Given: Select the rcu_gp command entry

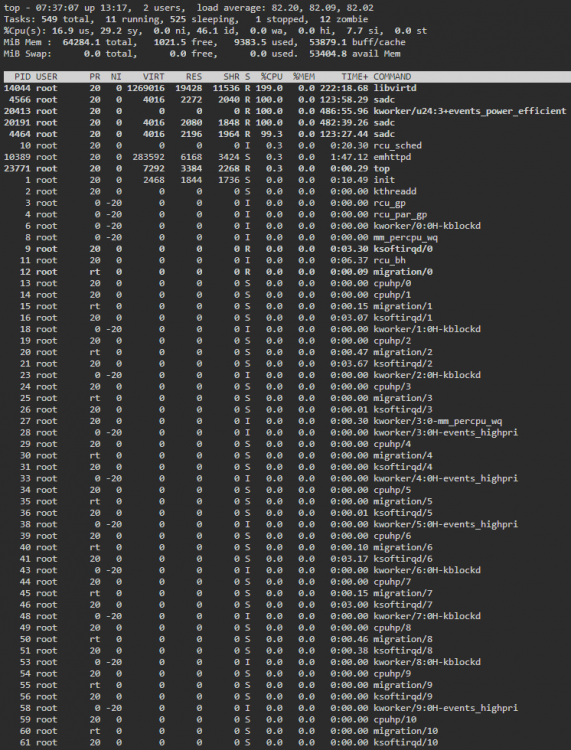Looking at the screenshot, I should click(389, 203).
